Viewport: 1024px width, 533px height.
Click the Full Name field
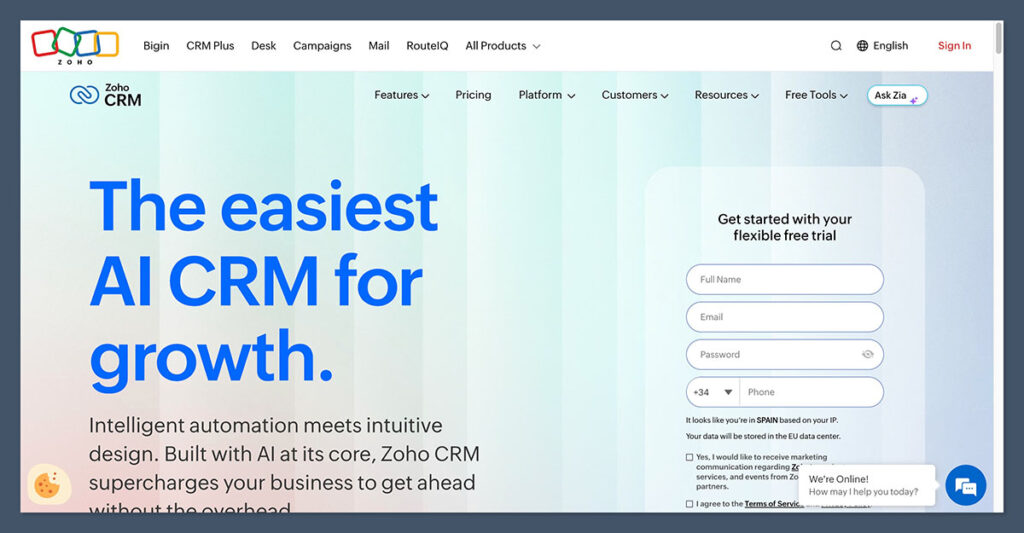point(784,279)
